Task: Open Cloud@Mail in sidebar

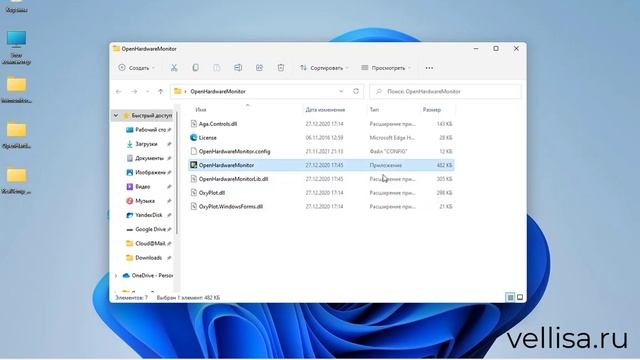Action: (149, 244)
